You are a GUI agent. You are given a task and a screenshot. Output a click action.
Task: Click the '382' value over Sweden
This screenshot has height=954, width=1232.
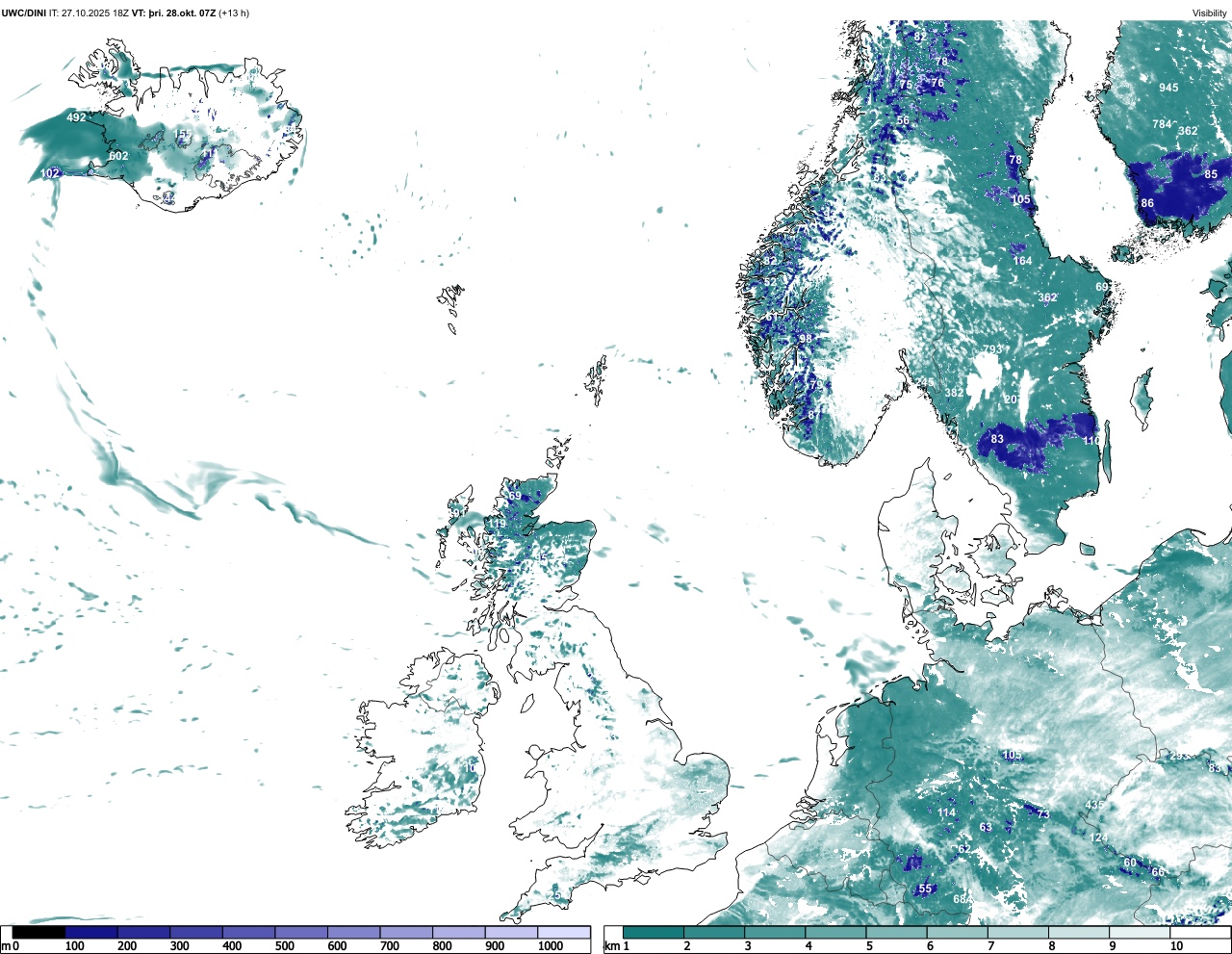954,393
